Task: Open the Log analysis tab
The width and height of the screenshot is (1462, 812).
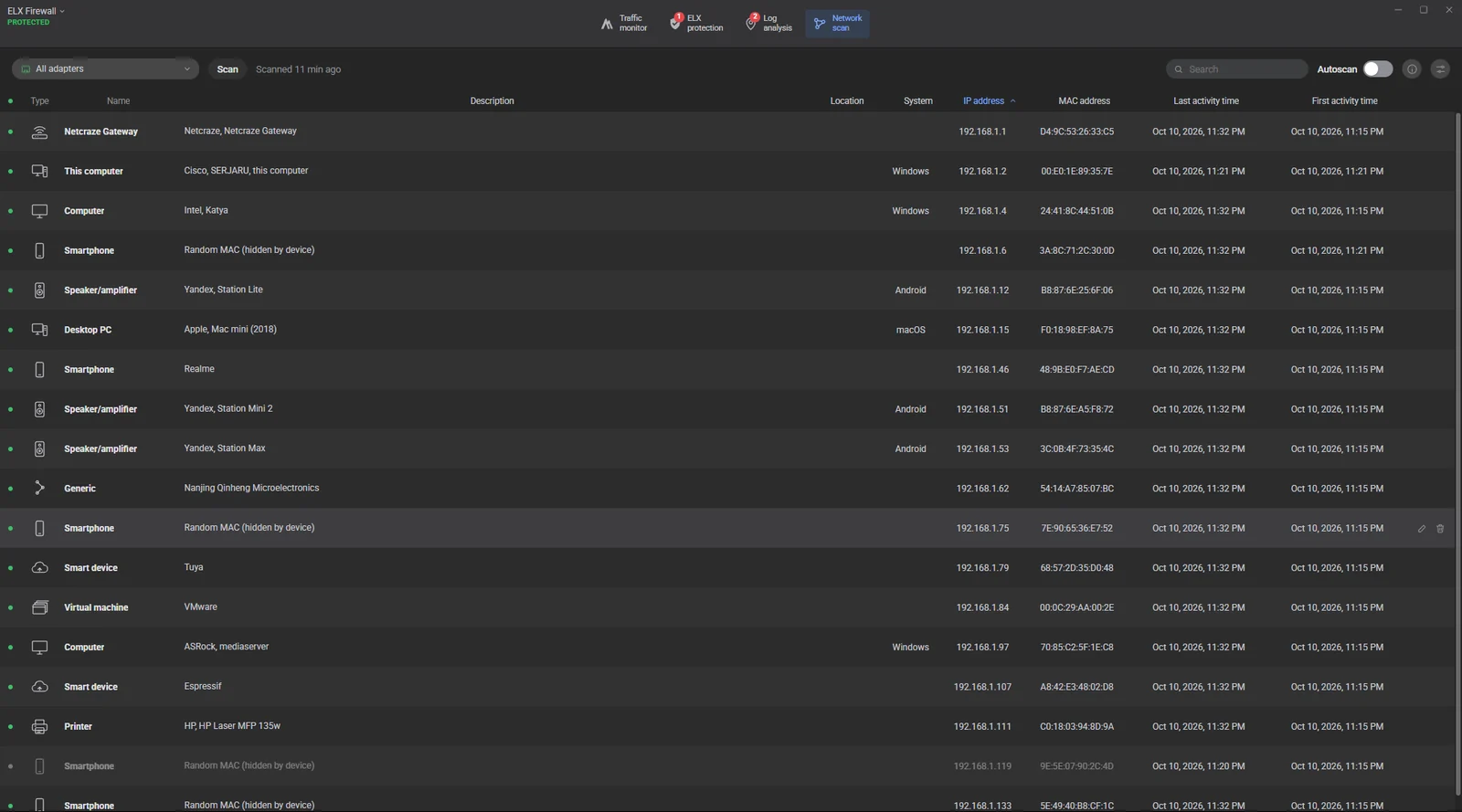Action: pos(768,23)
